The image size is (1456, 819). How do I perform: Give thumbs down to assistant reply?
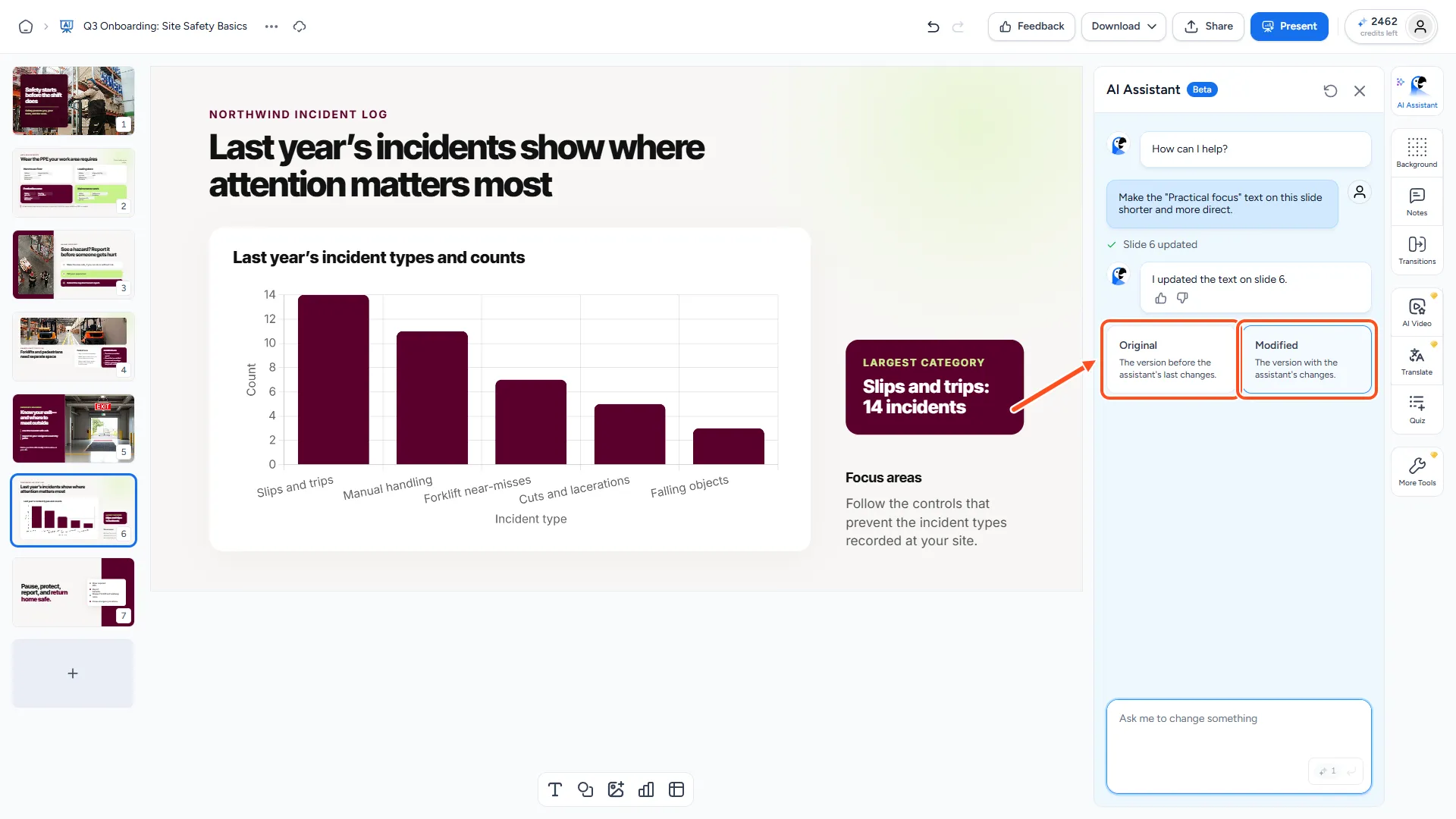pyautogui.click(x=1182, y=298)
